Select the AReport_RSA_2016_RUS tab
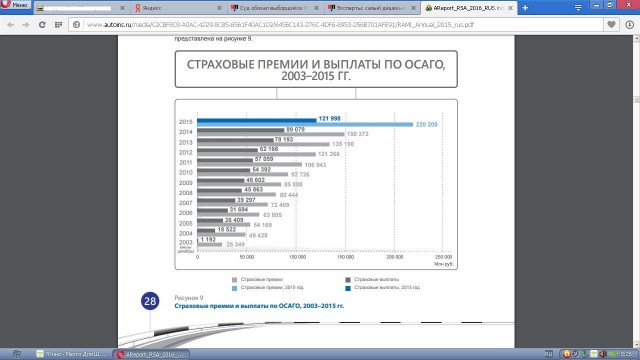640x360 pixels. click(x=469, y=8)
